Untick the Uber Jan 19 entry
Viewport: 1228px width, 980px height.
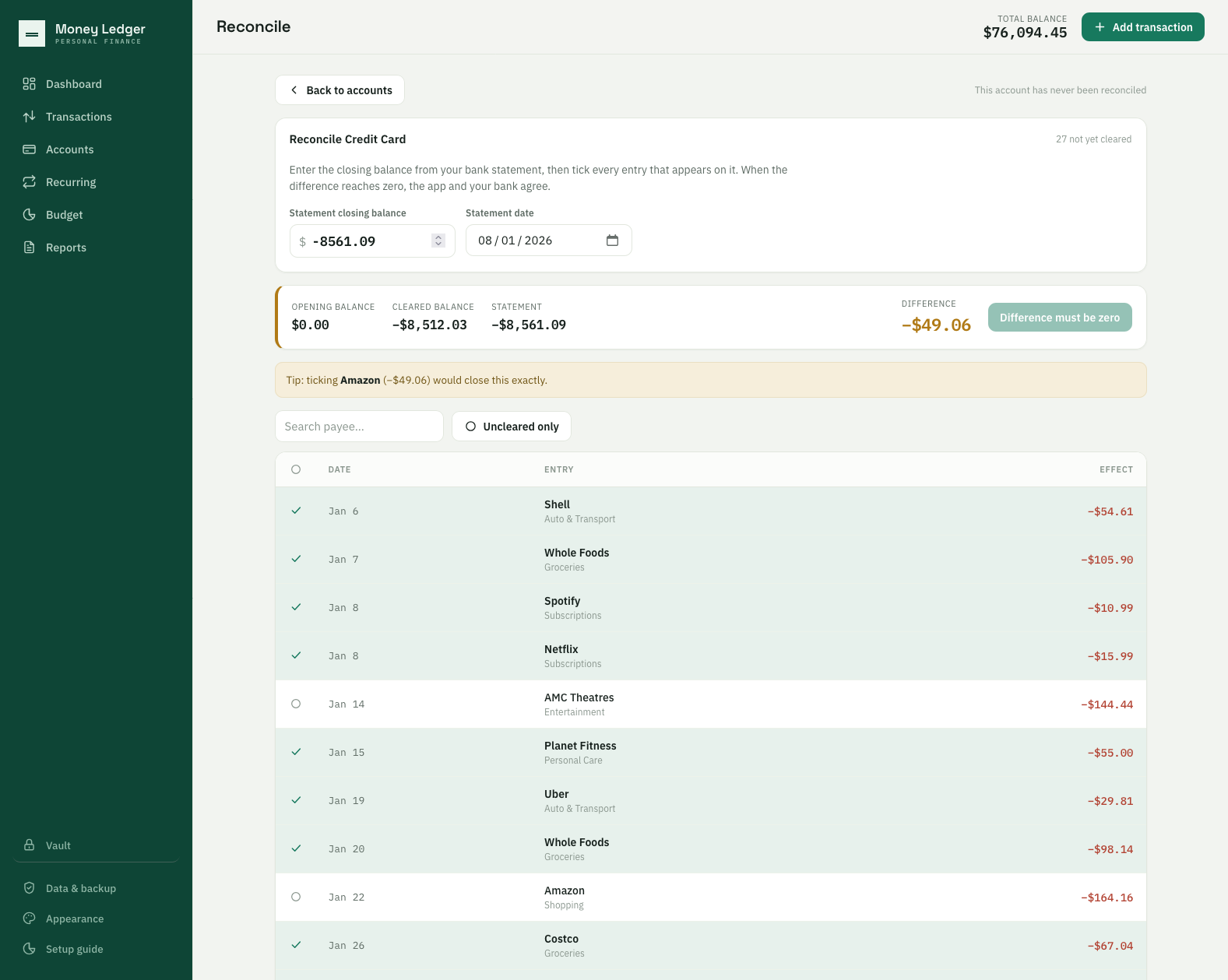296,800
